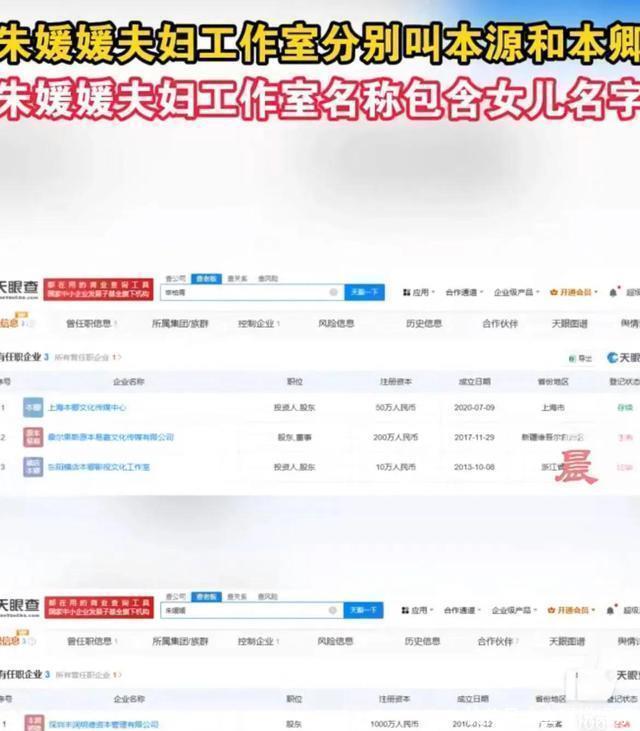The width and height of the screenshot is (640, 731).
Task: Open the 合作伙伴 tab in the 上海本卿 panel
Action: click(500, 323)
